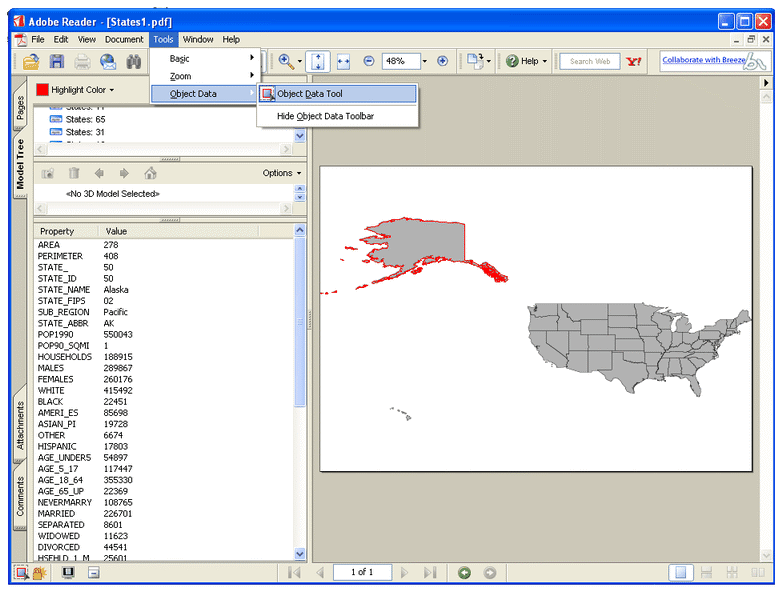The width and height of the screenshot is (782, 591).
Task: Open the Options dropdown in model panel
Action: pyautogui.click(x=282, y=173)
